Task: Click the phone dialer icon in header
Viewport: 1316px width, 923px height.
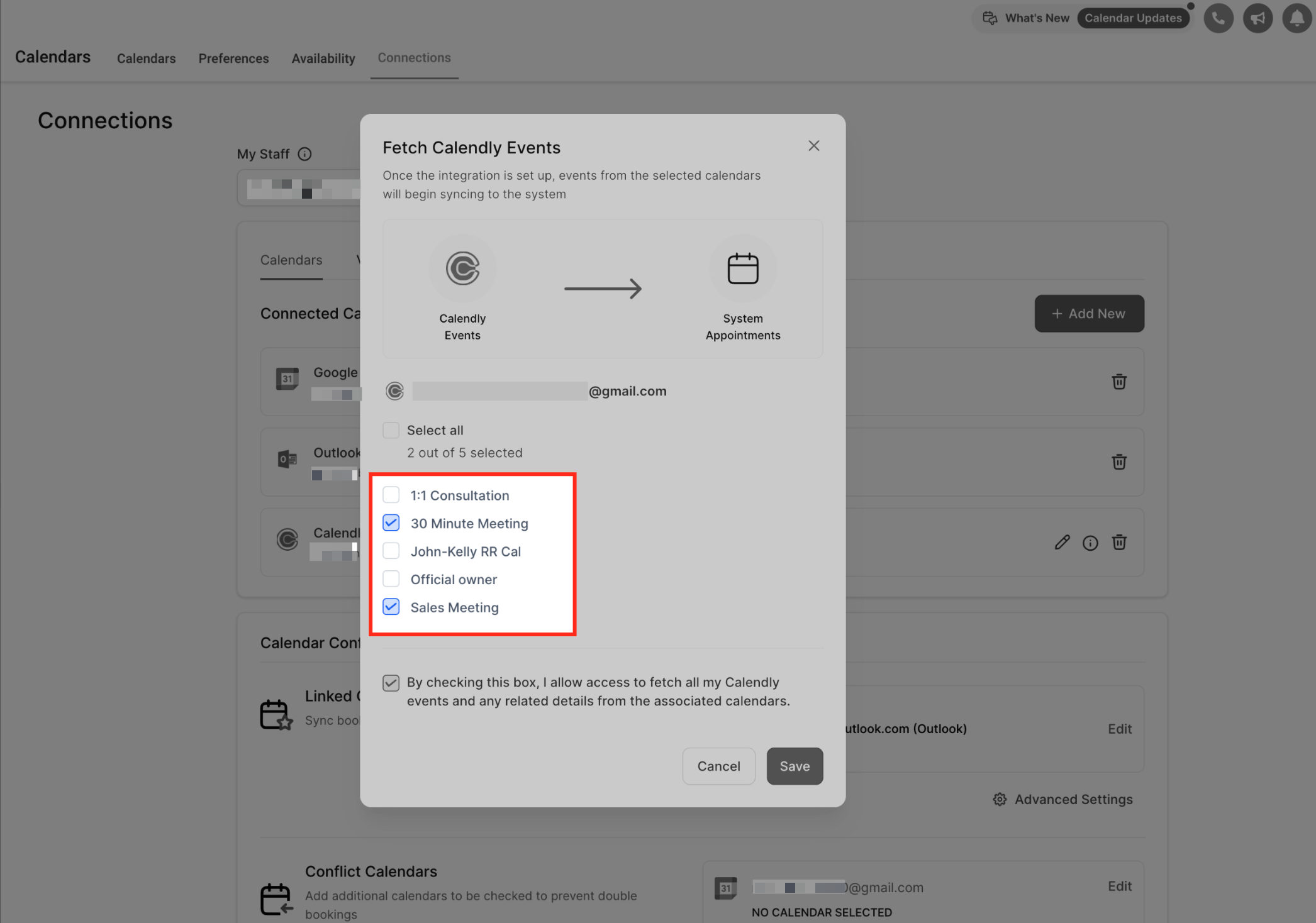Action: click(x=1218, y=18)
